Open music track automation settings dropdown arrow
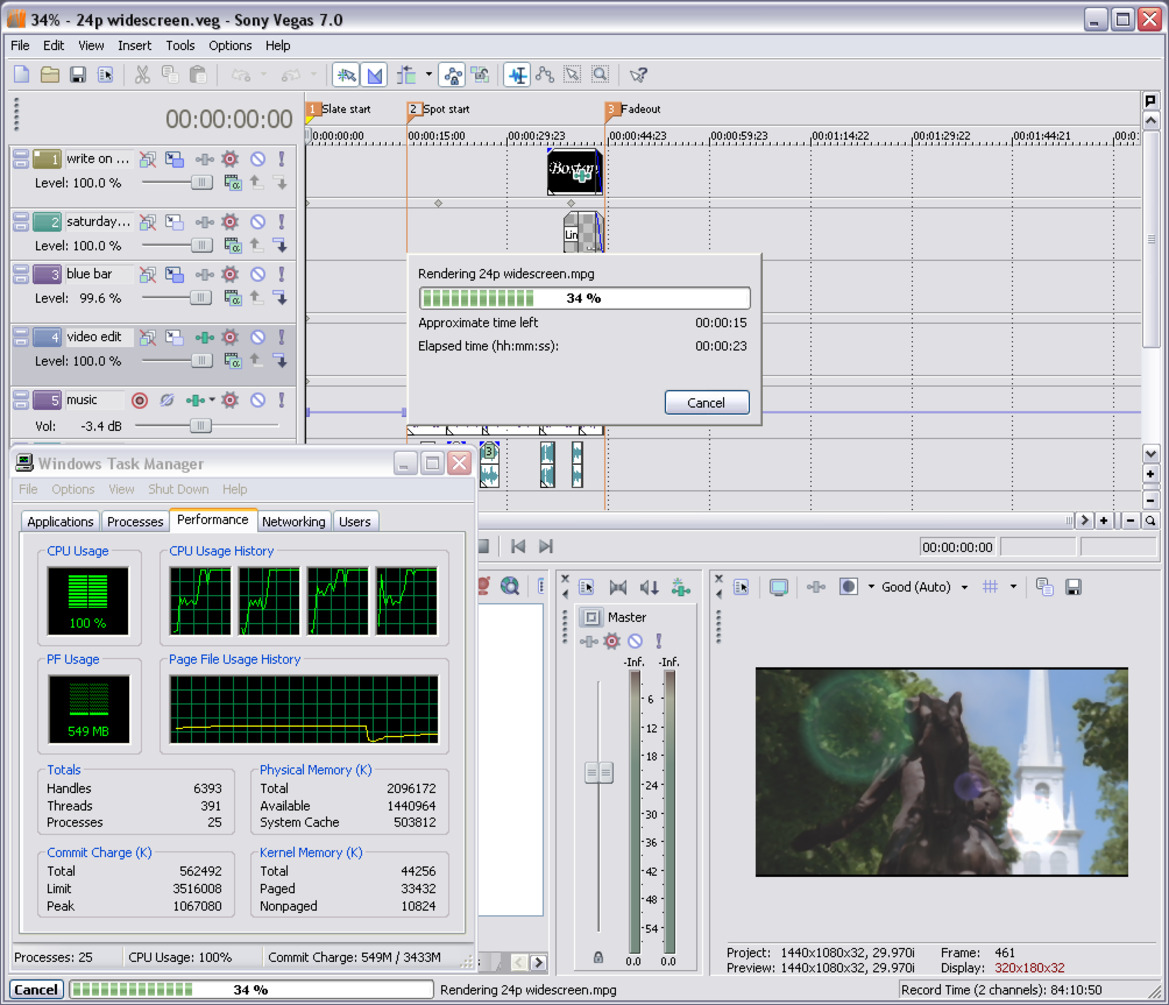 tap(212, 400)
